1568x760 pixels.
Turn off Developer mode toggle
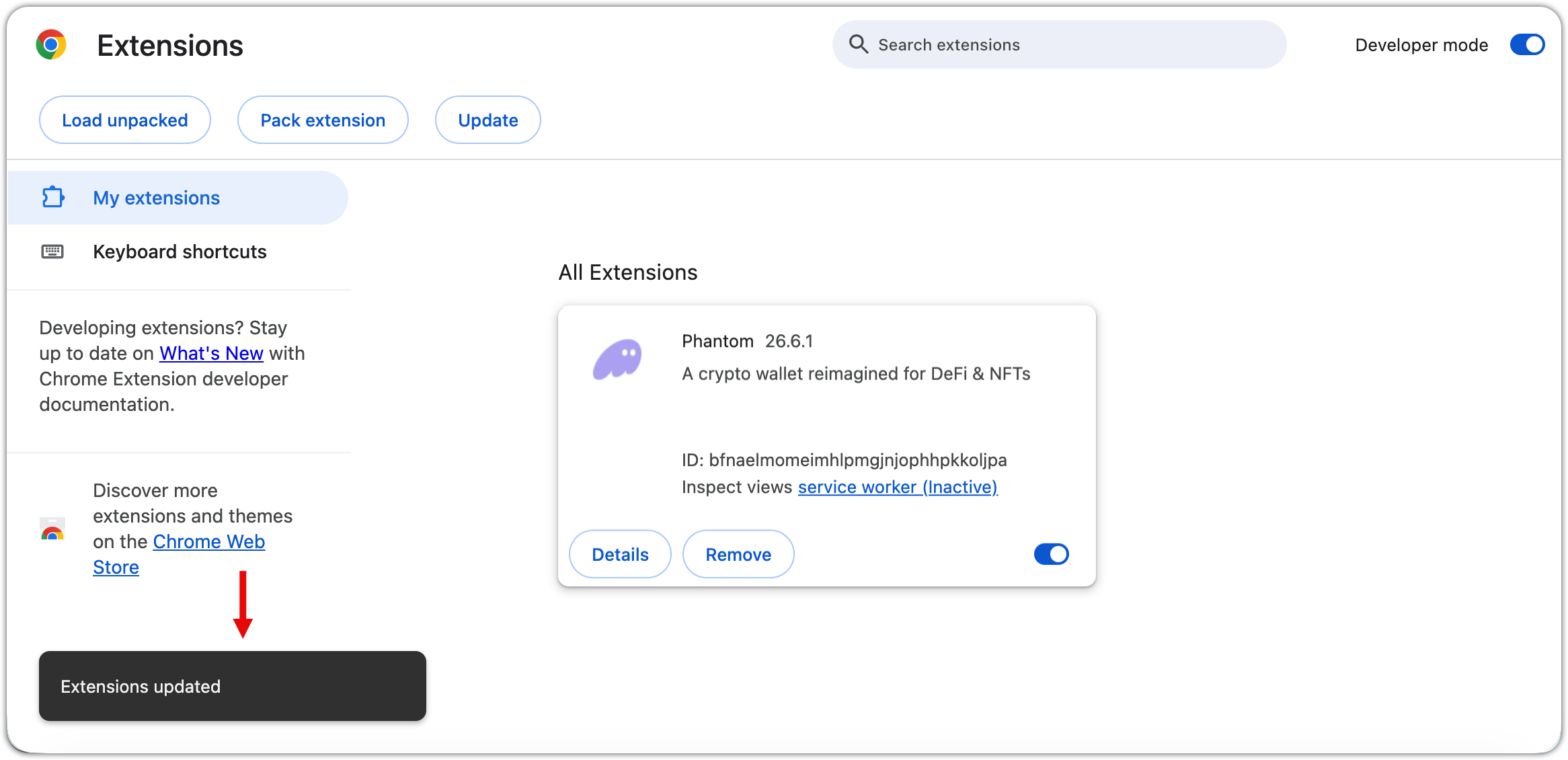coord(1527,45)
